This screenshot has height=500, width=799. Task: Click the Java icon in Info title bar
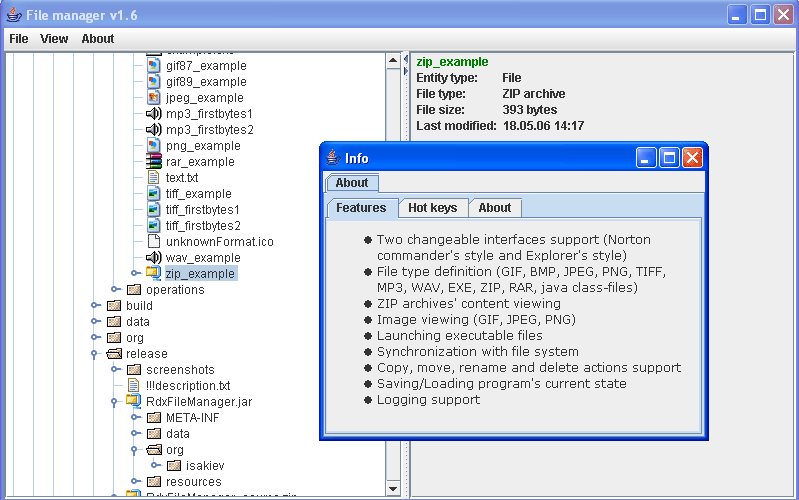pos(333,158)
